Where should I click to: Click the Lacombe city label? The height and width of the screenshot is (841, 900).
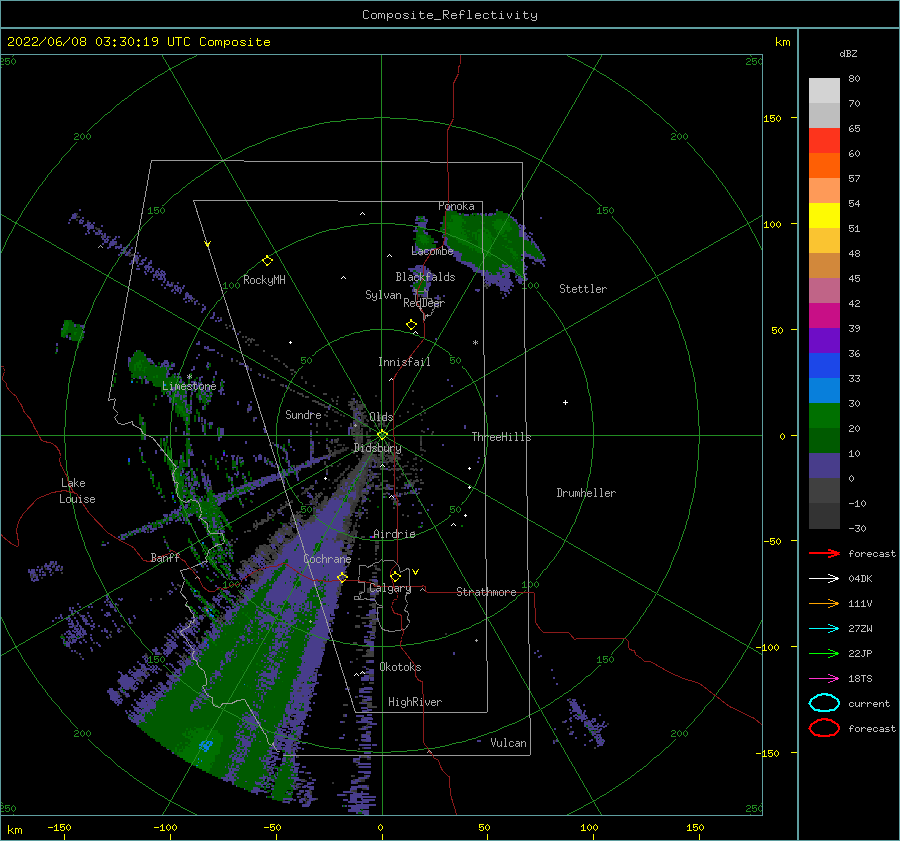click(432, 251)
